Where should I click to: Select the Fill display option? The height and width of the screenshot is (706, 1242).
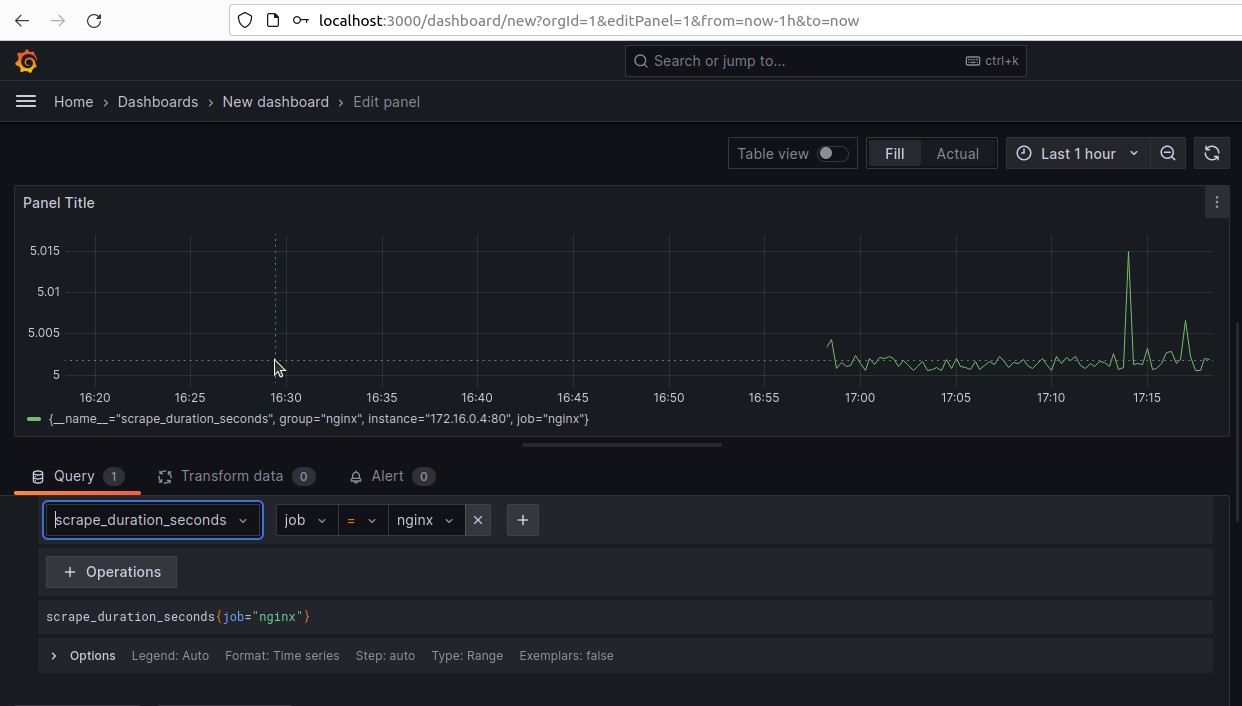pos(894,153)
